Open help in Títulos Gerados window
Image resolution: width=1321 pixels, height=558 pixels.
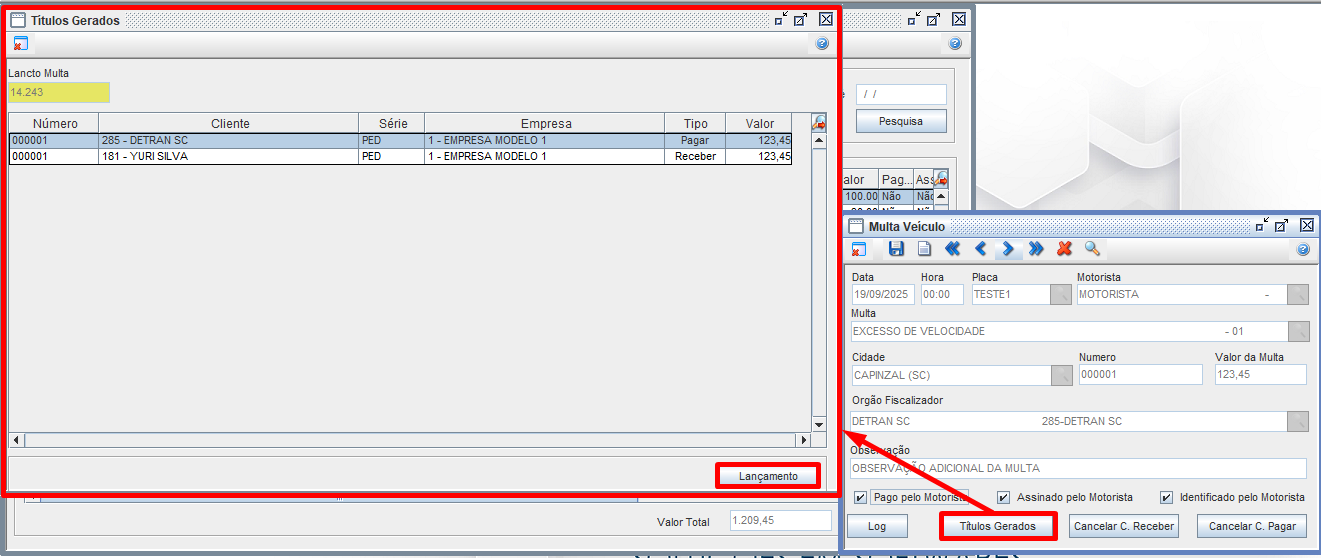tap(822, 44)
